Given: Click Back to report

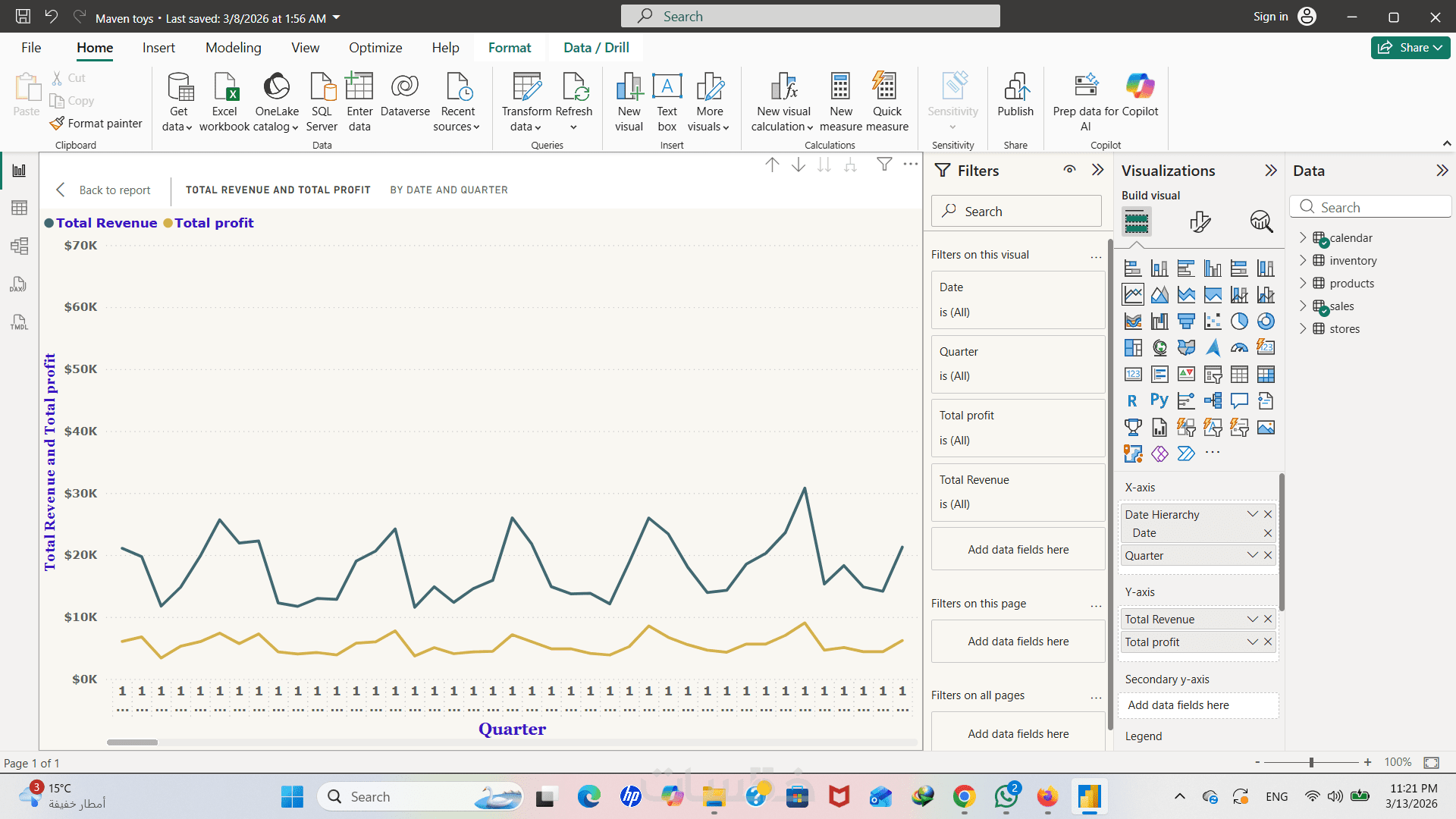Looking at the screenshot, I should click(104, 190).
